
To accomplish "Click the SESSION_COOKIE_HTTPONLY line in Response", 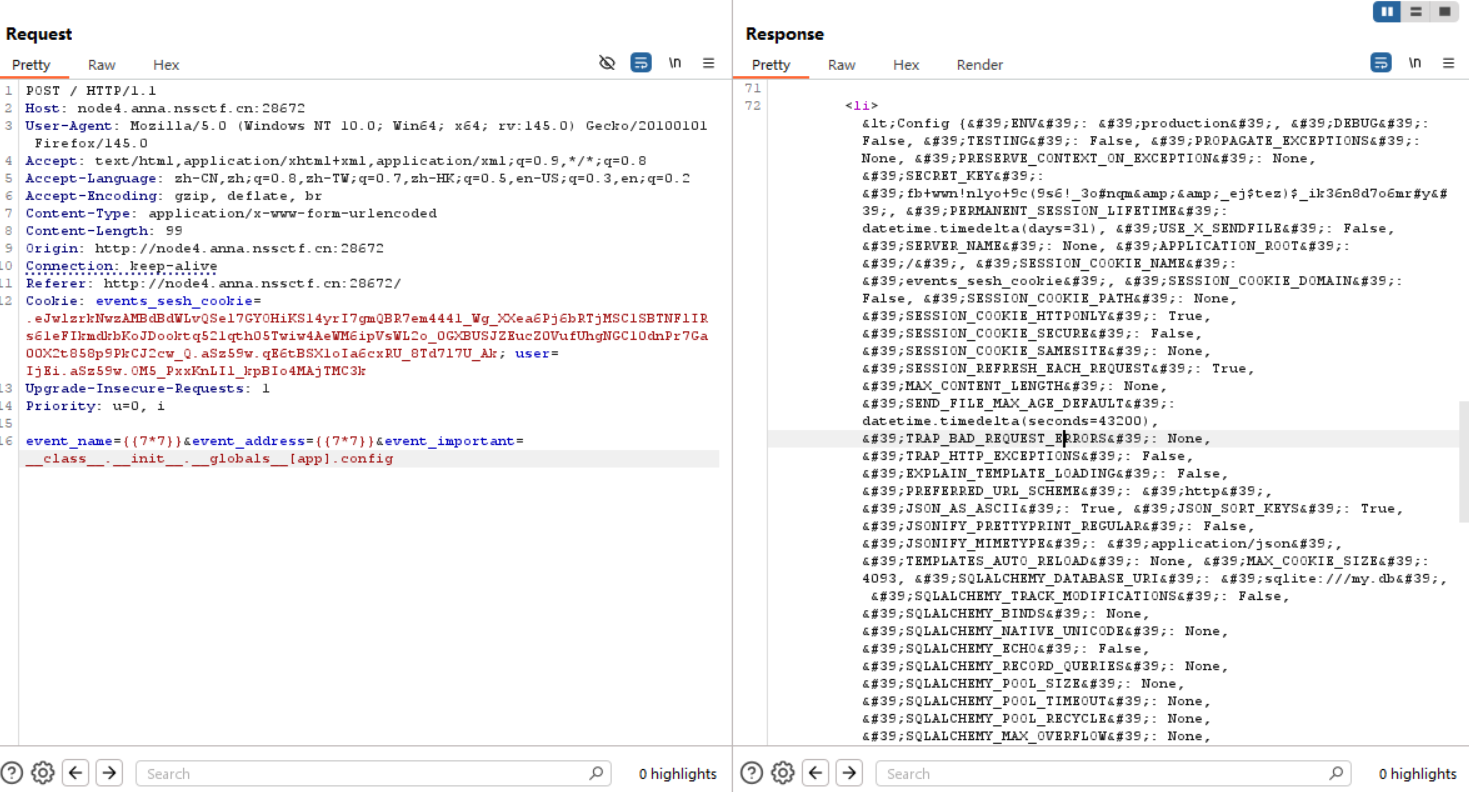I will pyautogui.click(x=1036, y=316).
